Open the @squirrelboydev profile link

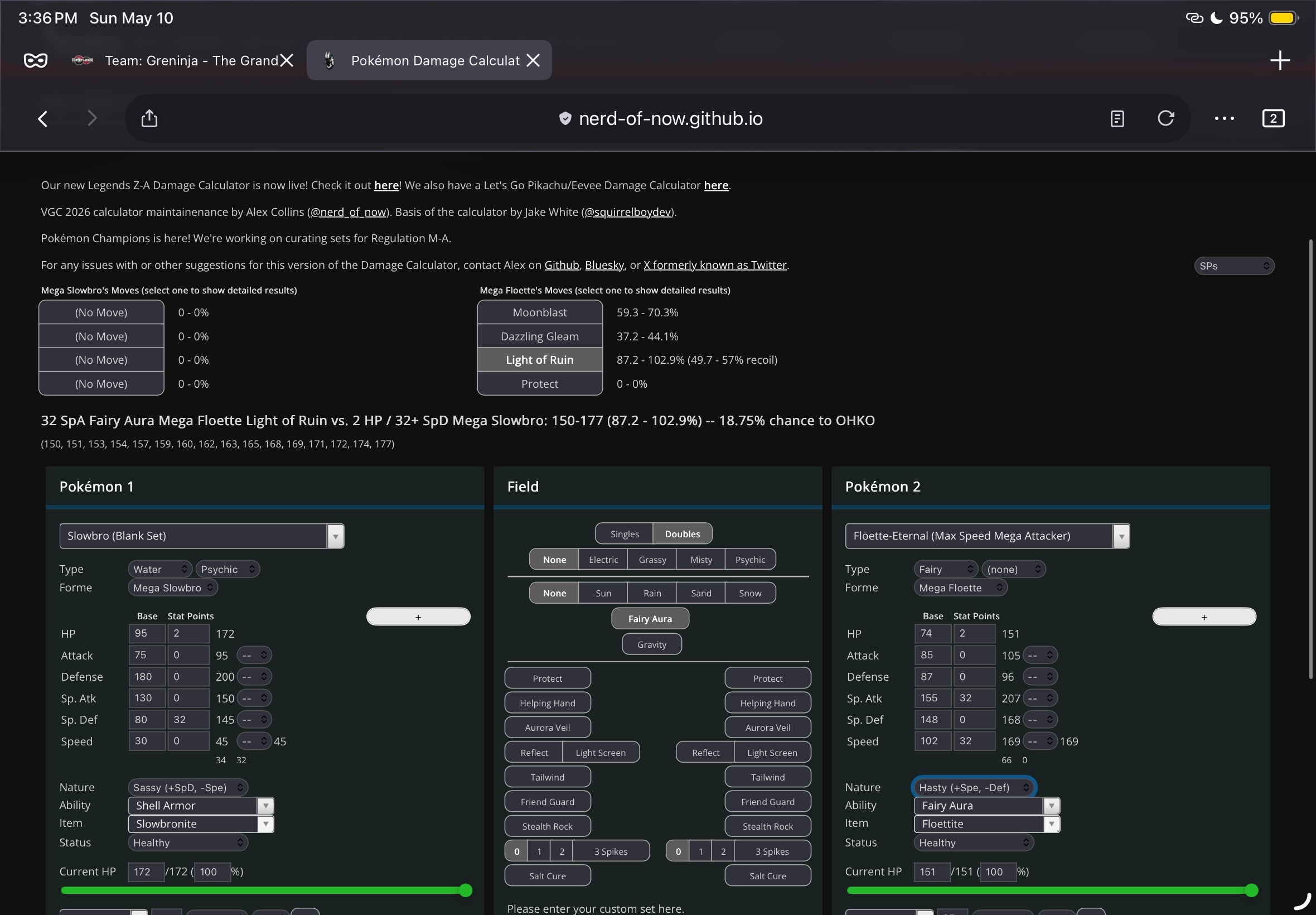[x=627, y=212]
